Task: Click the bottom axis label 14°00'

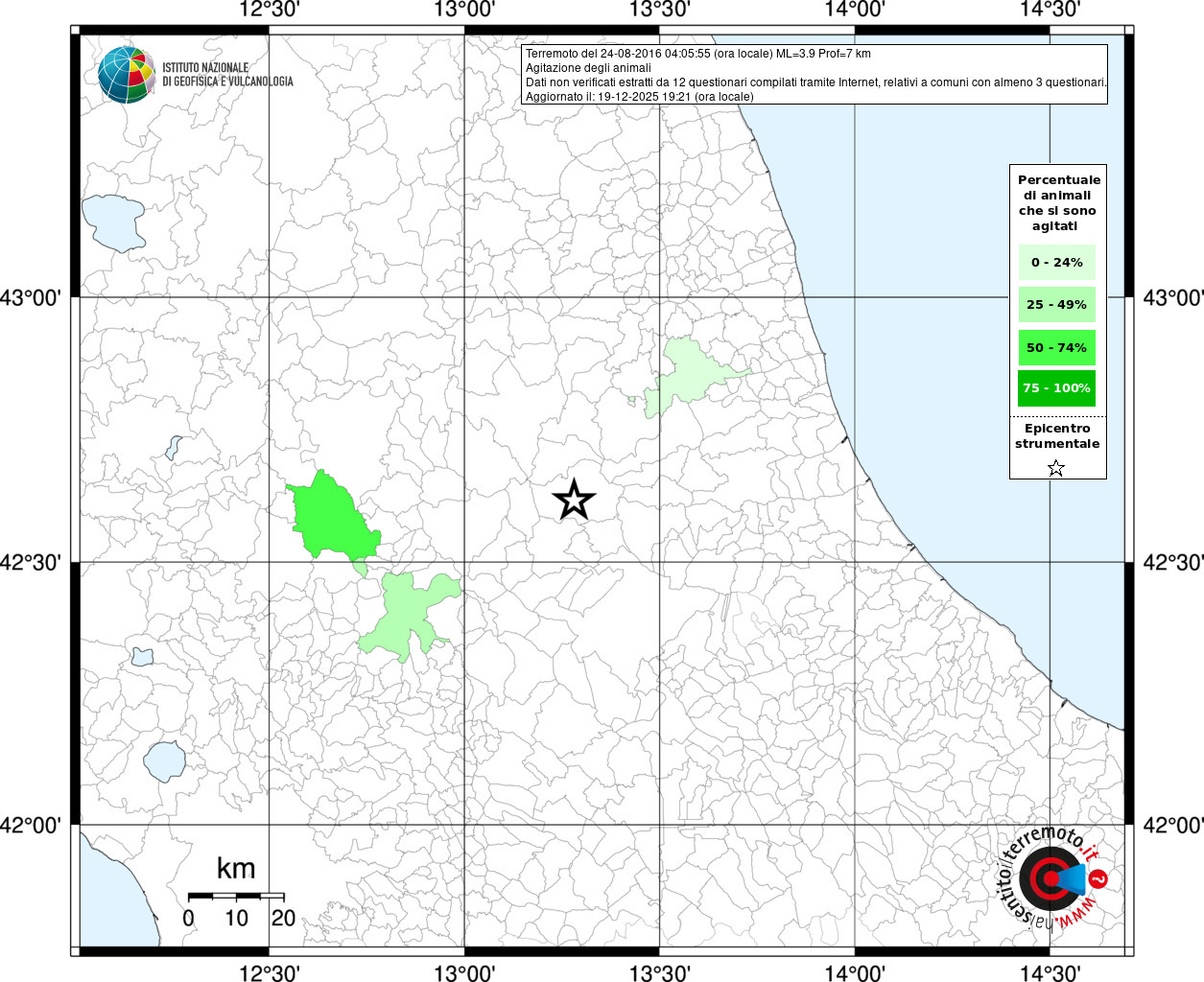Action: [x=855, y=973]
